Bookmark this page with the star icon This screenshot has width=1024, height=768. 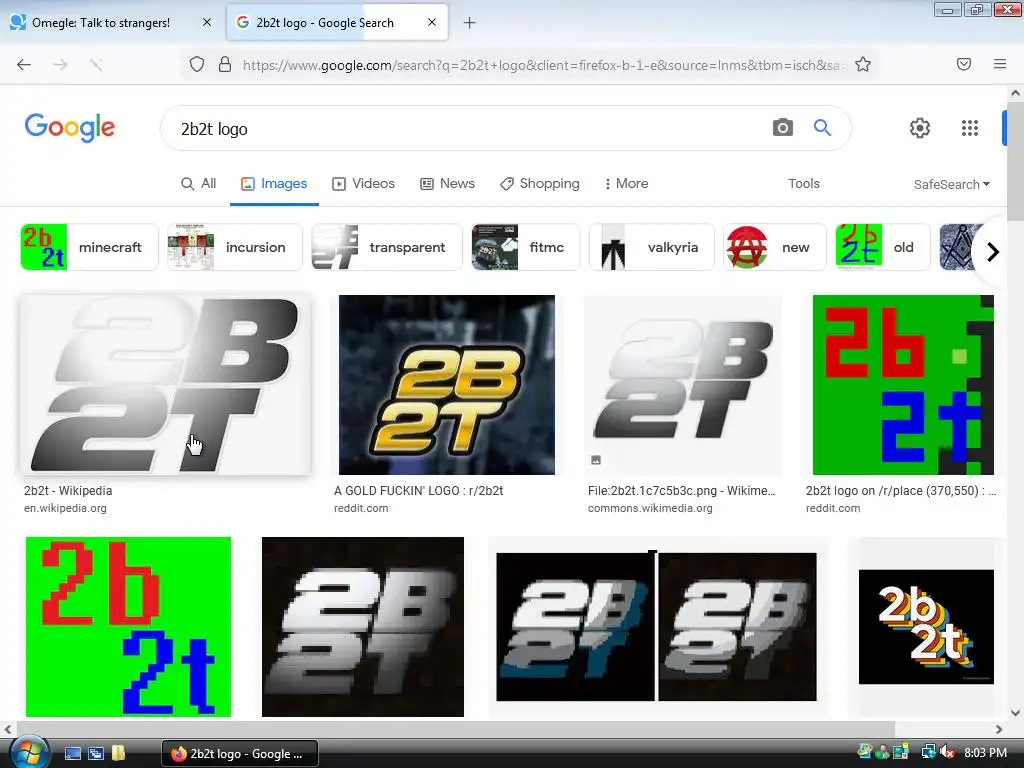pos(863,64)
